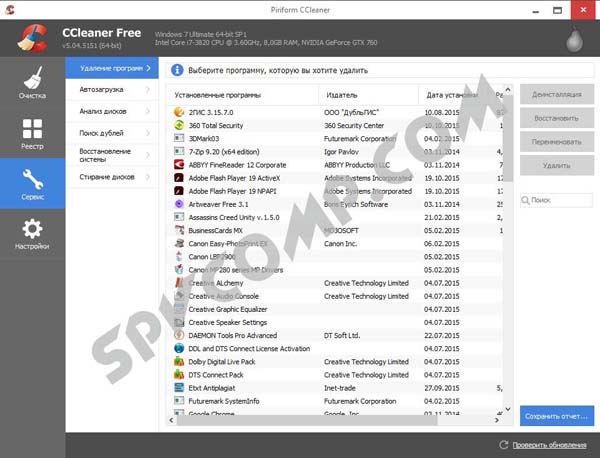The image size is (600, 458).
Task: Open the Реестр registry section
Action: click(x=32, y=136)
